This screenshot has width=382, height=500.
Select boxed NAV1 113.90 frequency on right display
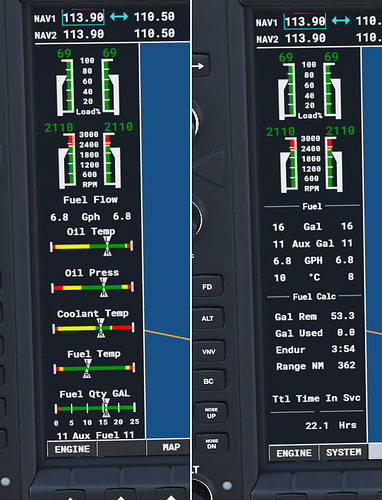click(305, 22)
